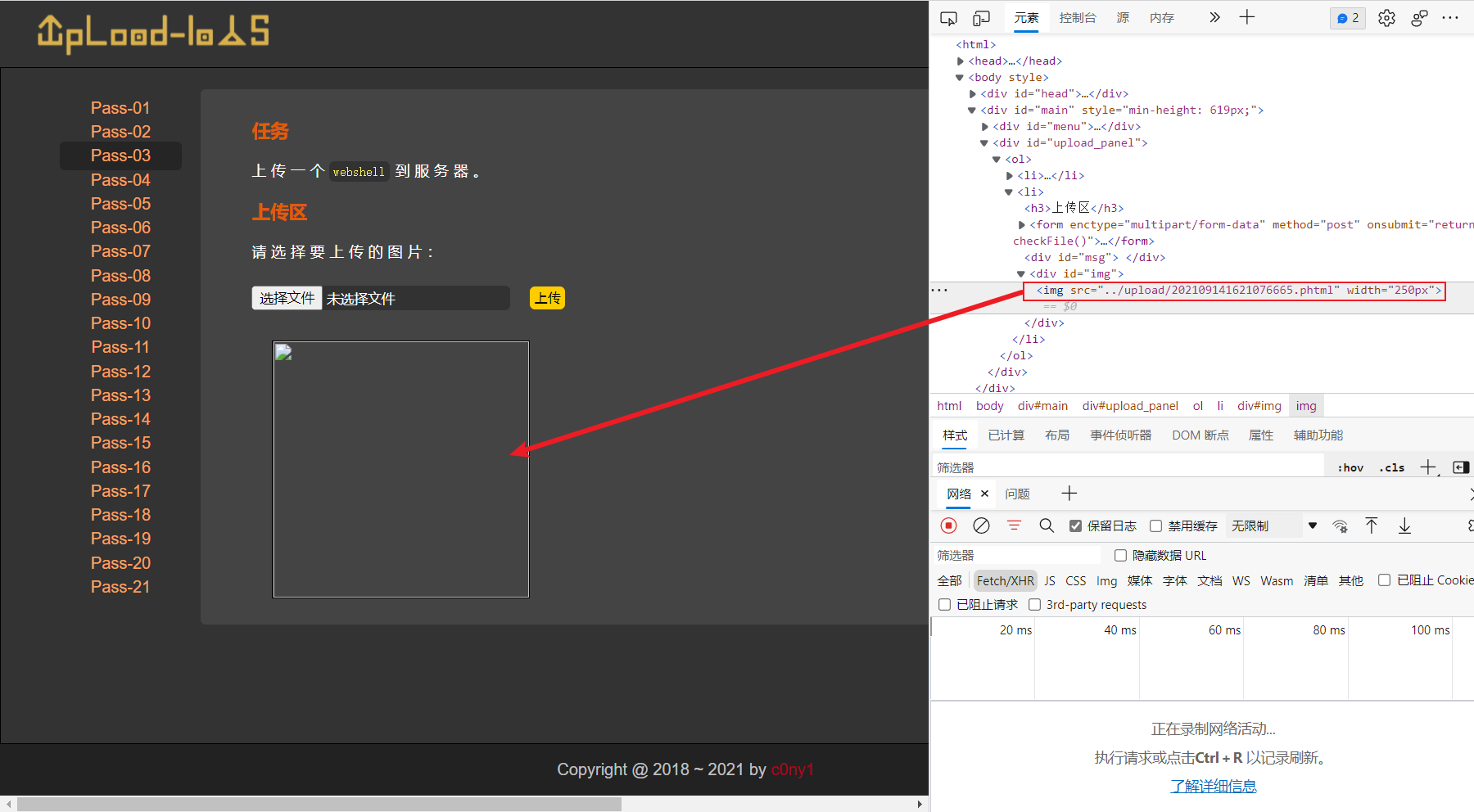Collapse div id="upload_panel" node

point(984,143)
